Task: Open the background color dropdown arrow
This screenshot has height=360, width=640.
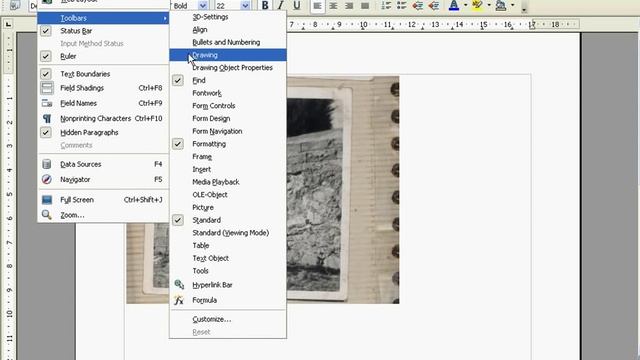Action: (x=513, y=6)
